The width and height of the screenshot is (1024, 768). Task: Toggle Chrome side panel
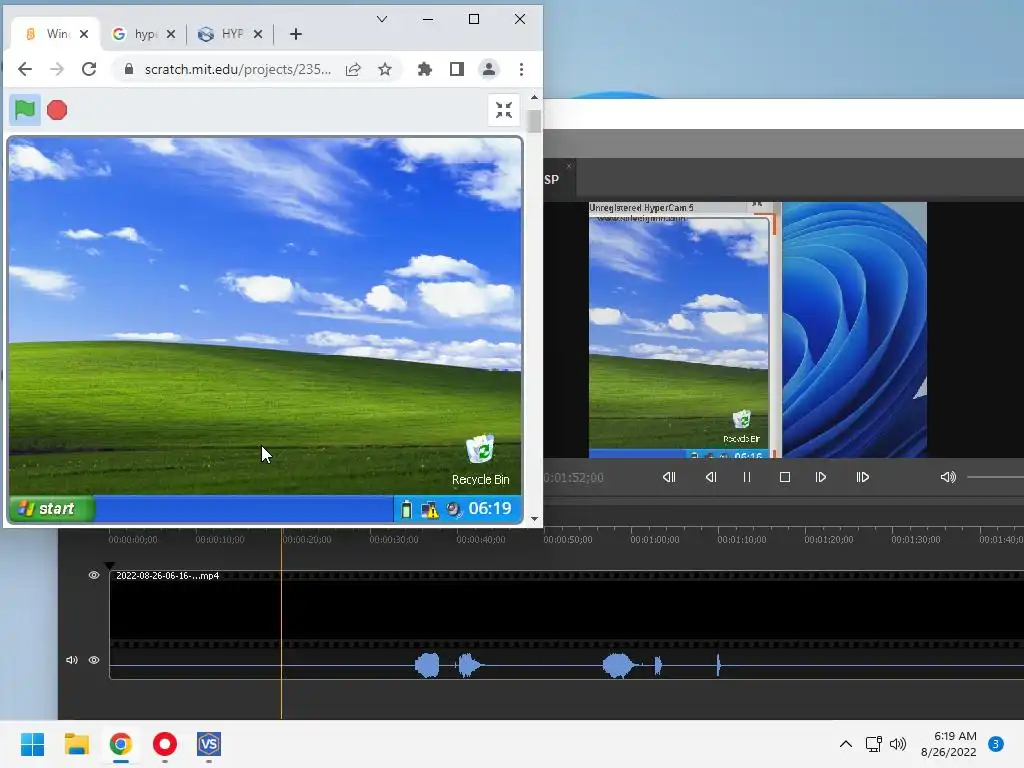point(457,69)
